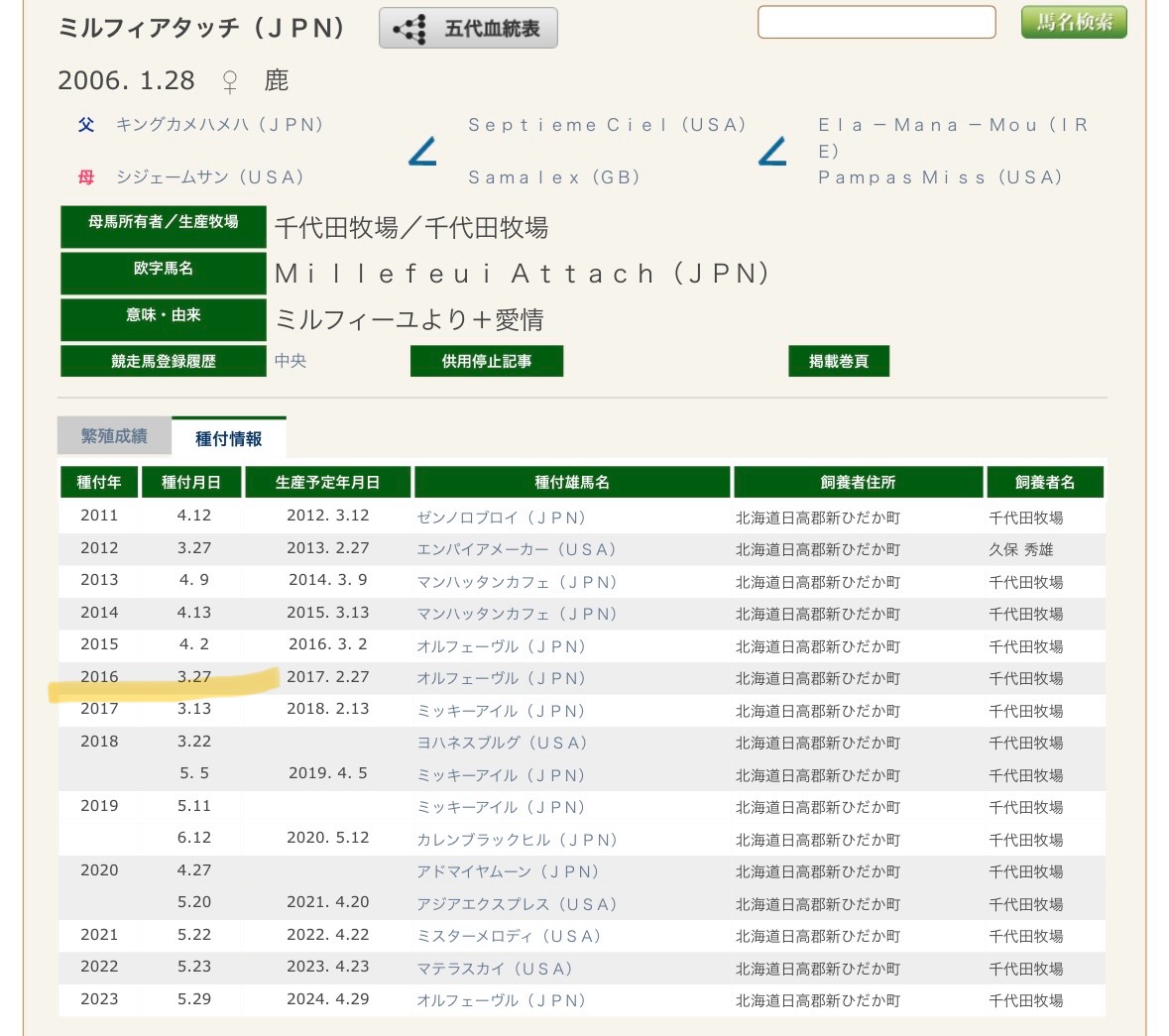1169x1036 pixels.
Task: Click the 供用停止記事 button
Action: pos(487,362)
